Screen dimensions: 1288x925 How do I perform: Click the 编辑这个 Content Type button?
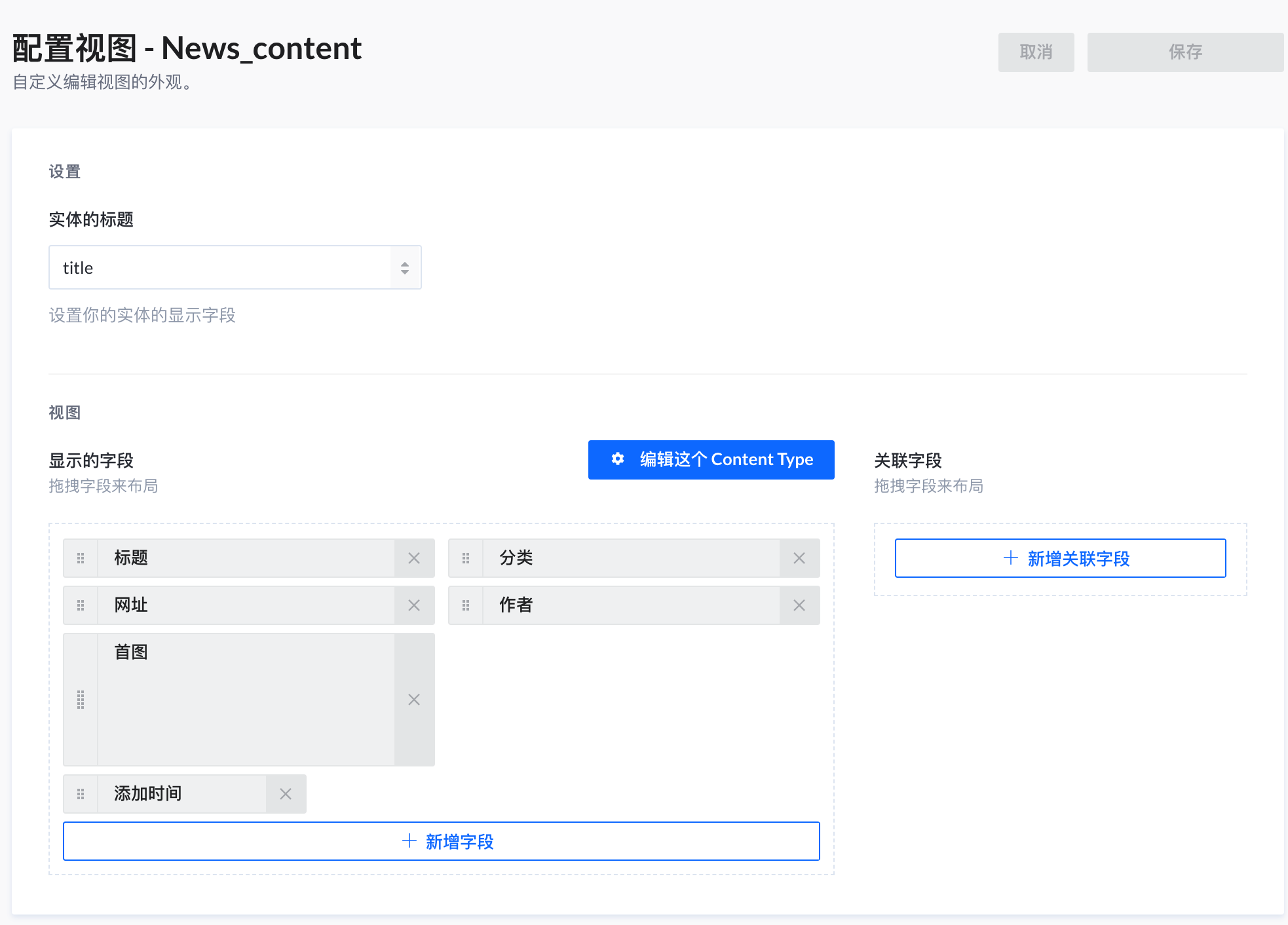pyautogui.click(x=711, y=460)
